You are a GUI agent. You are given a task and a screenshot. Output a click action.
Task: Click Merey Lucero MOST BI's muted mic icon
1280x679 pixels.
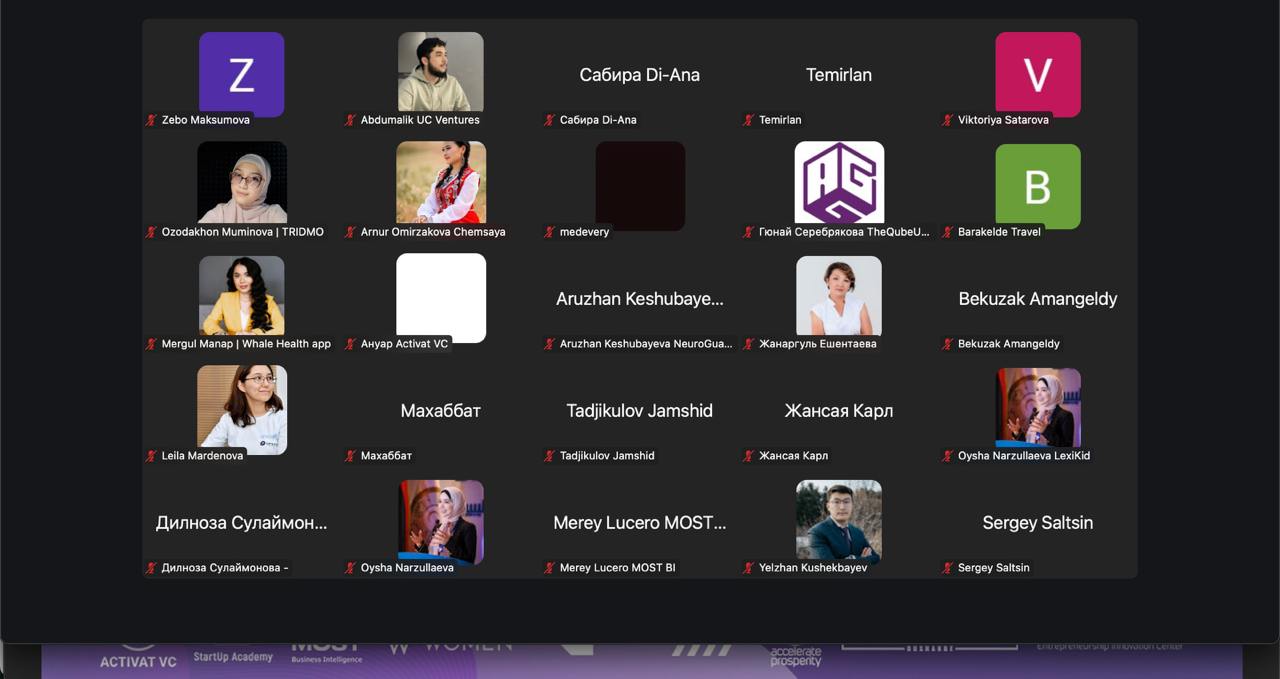550,568
